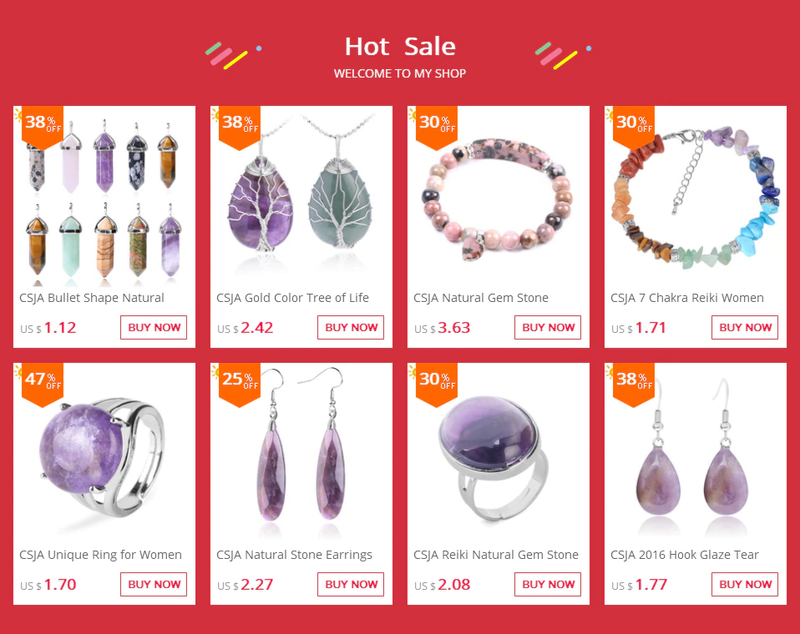Viewport: 800px width, 634px height.
Task: View the 7 Chakra chip bracelet photo
Action: pyautogui.click(x=695, y=196)
